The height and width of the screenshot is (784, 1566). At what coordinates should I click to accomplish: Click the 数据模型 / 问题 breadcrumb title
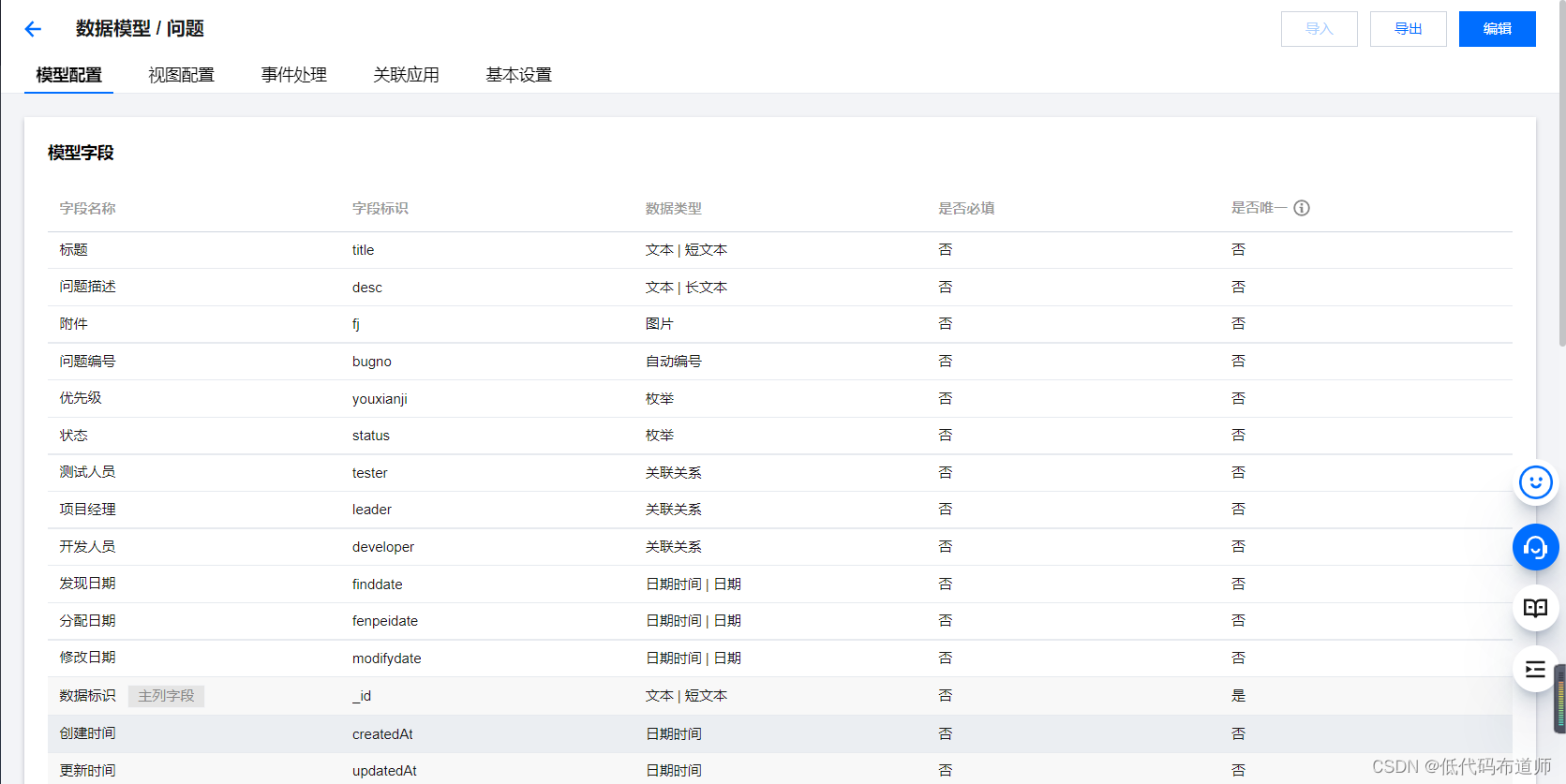click(x=140, y=29)
